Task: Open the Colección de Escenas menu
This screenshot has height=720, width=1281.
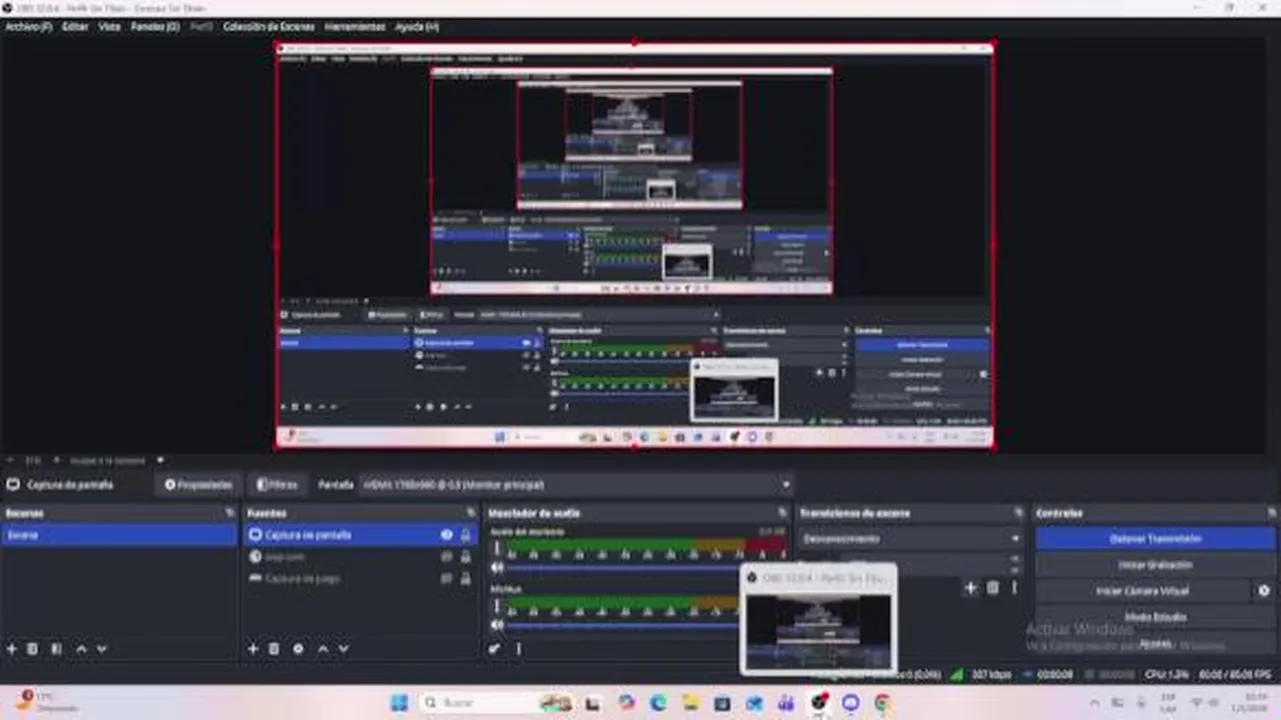Action: [269, 27]
